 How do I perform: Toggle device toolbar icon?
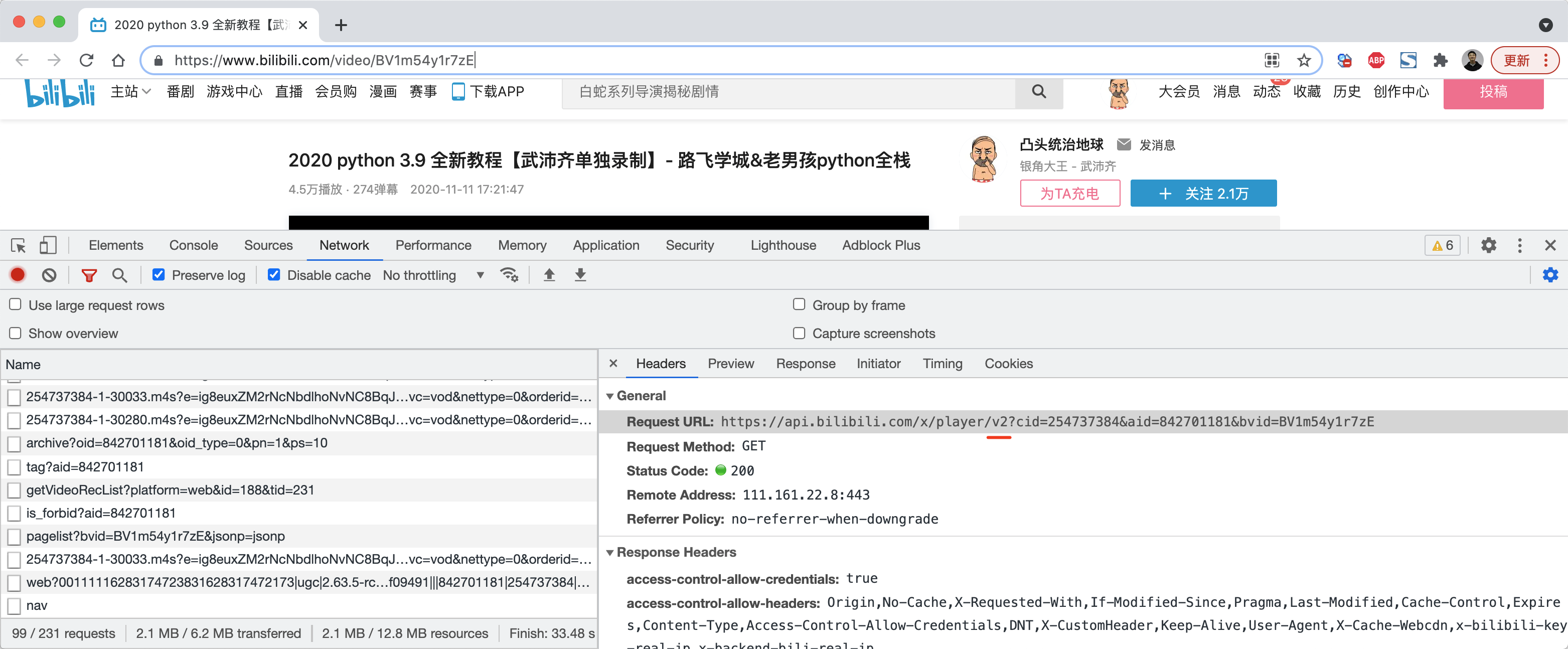point(48,245)
